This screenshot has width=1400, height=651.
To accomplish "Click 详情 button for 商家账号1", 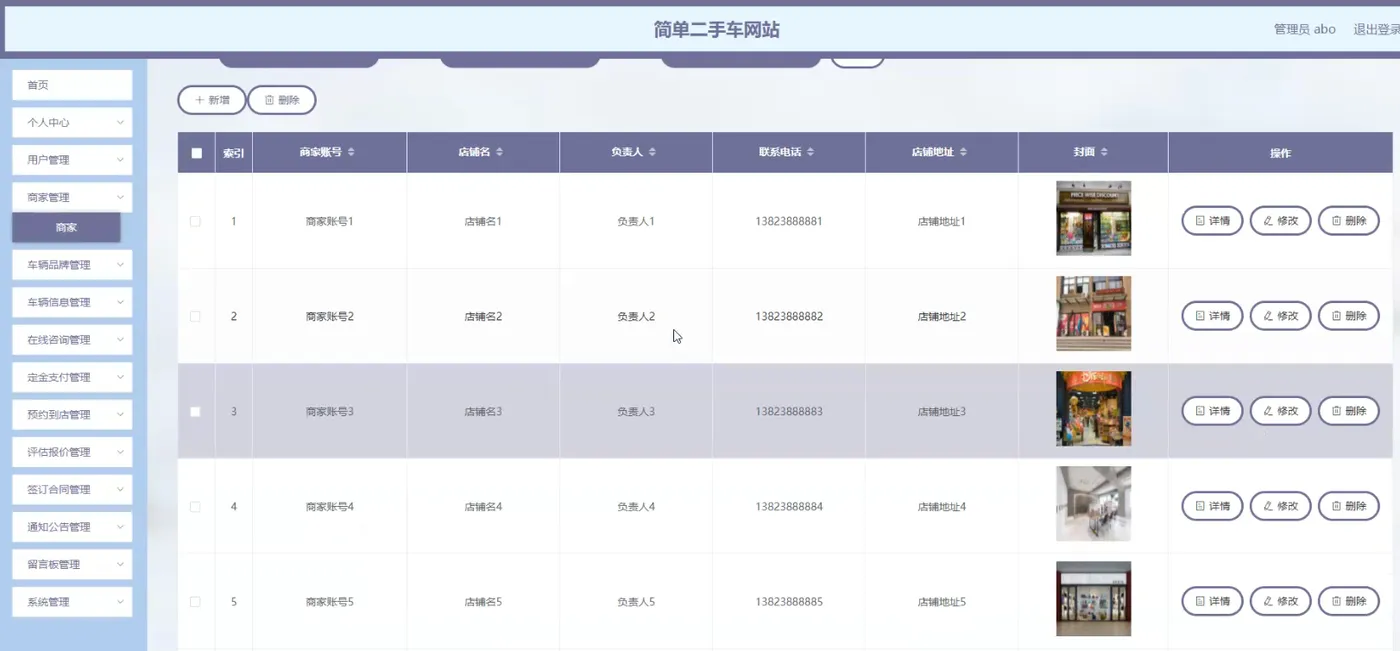I will [x=1212, y=221].
